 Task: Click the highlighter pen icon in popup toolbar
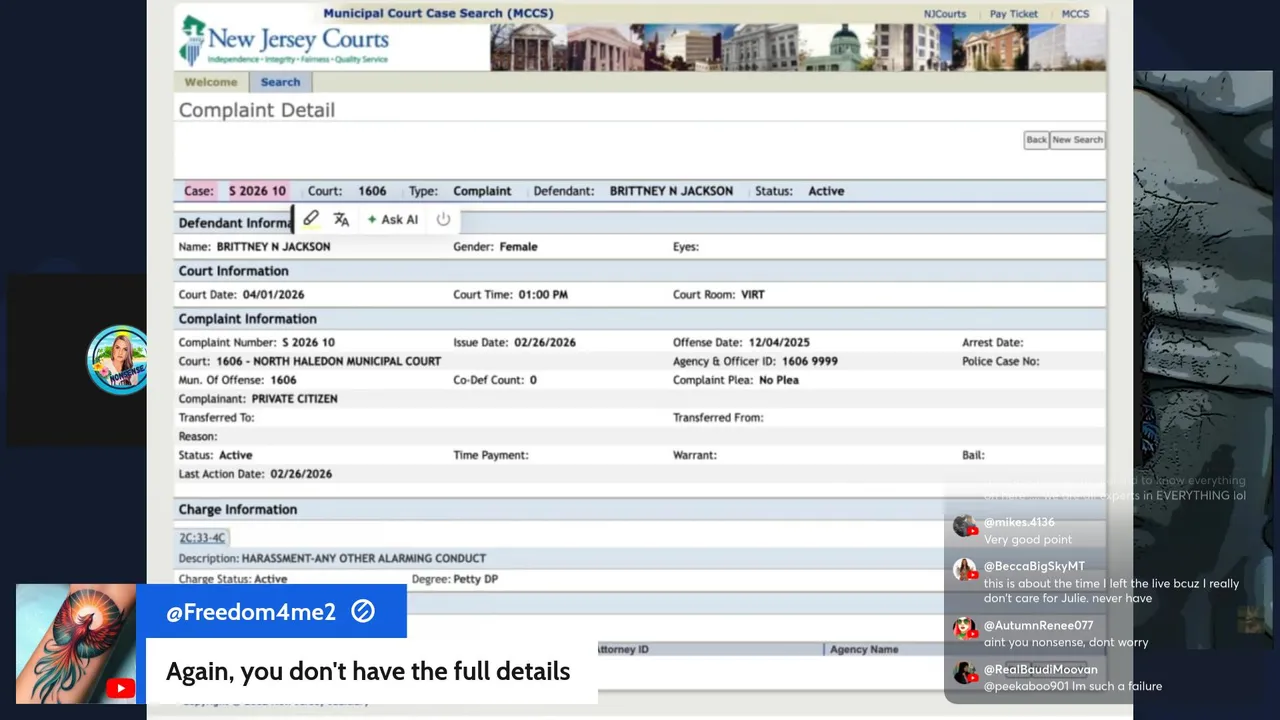[x=311, y=219]
